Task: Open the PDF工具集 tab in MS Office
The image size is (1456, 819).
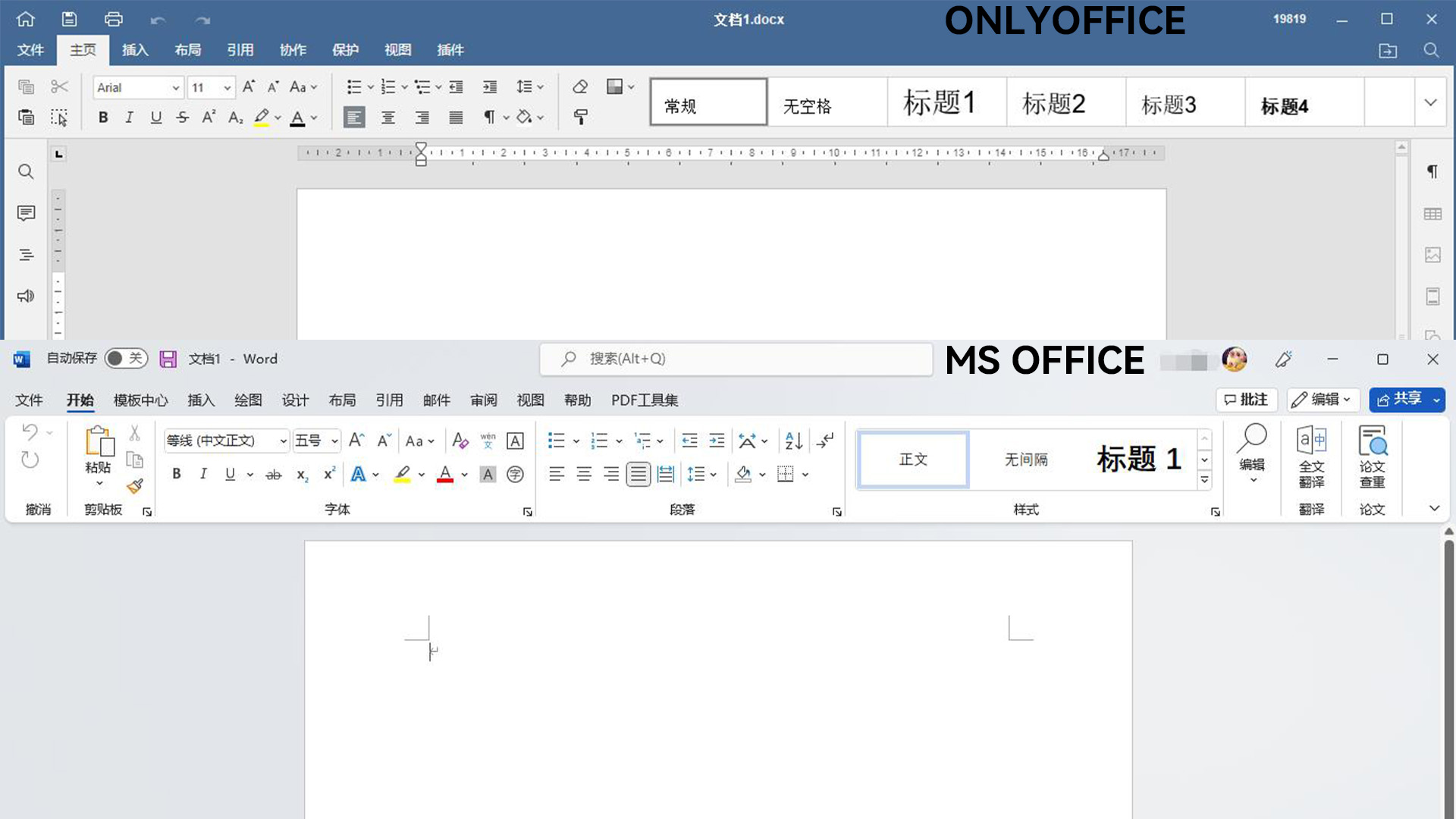Action: pos(644,400)
